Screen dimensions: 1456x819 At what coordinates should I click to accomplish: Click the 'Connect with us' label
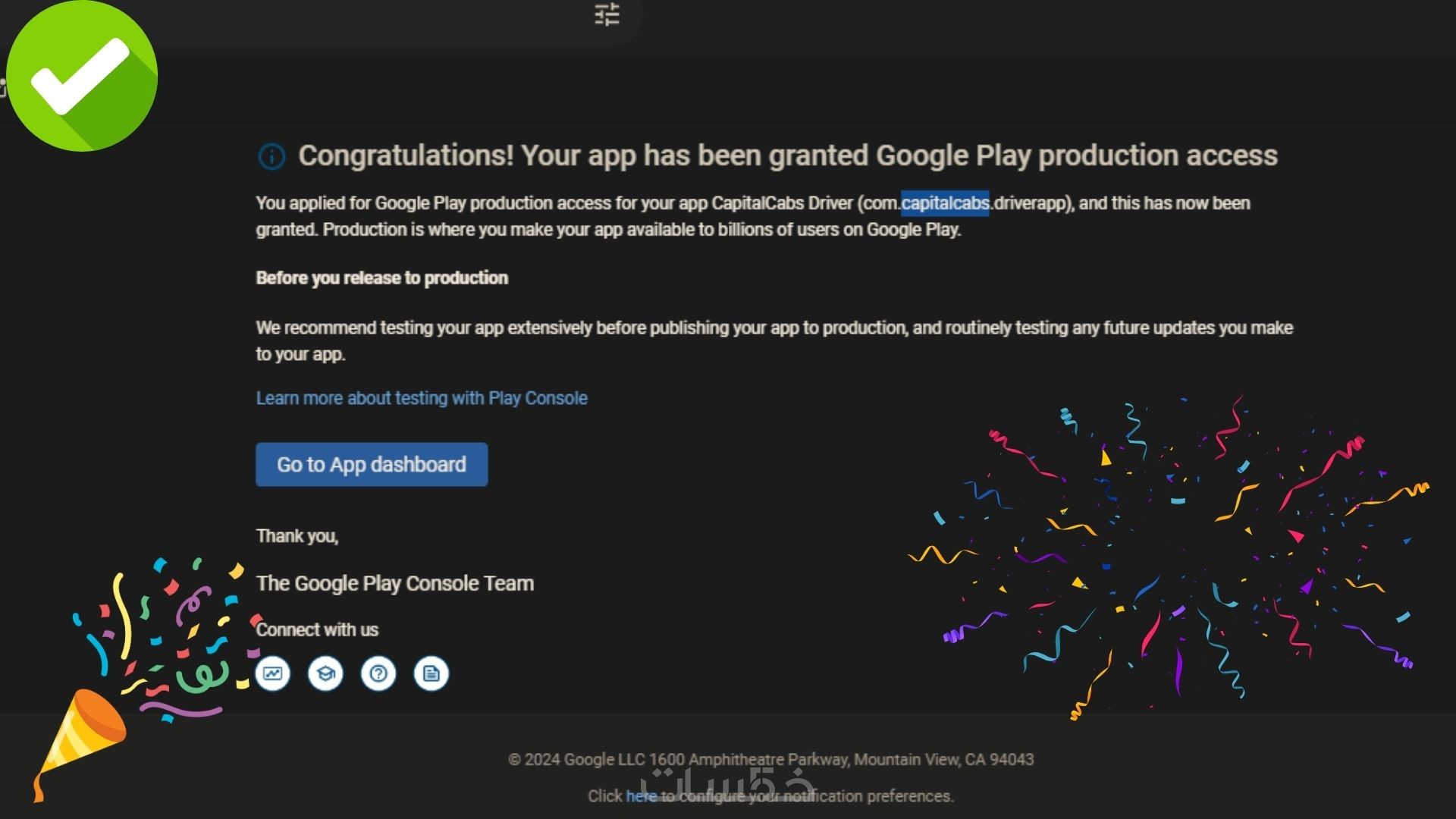point(317,629)
